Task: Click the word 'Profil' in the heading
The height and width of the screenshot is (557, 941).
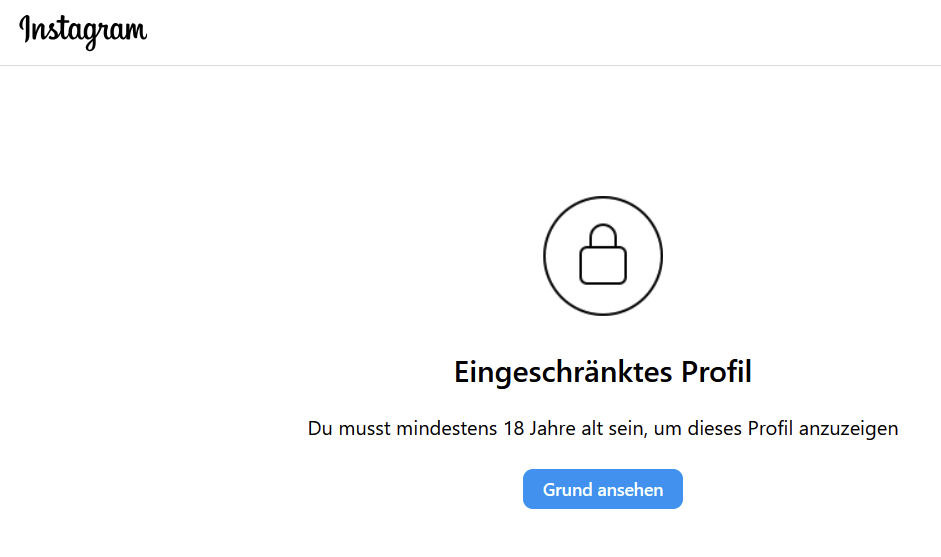Action: coord(716,373)
